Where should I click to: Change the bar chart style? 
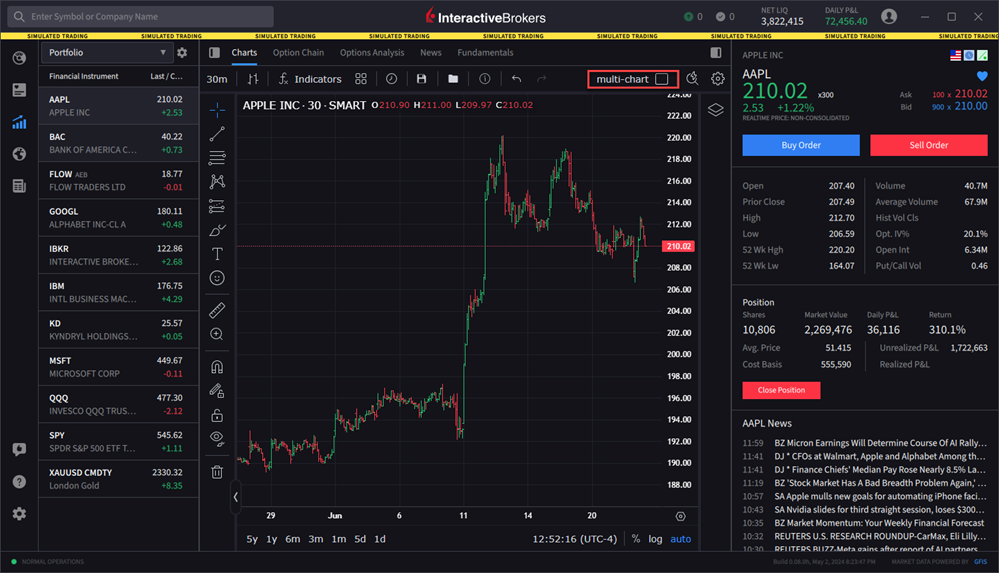(253, 79)
